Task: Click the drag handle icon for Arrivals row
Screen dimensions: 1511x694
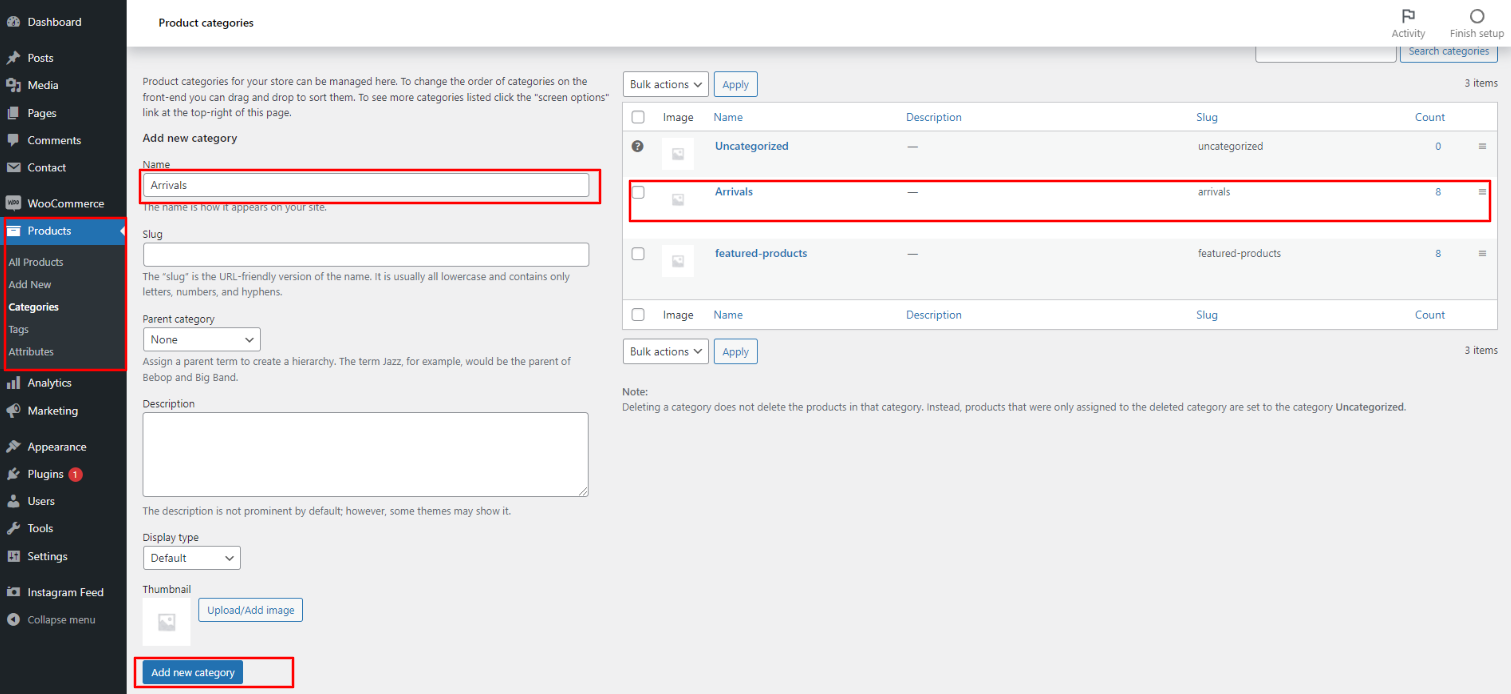Action: (1482, 192)
